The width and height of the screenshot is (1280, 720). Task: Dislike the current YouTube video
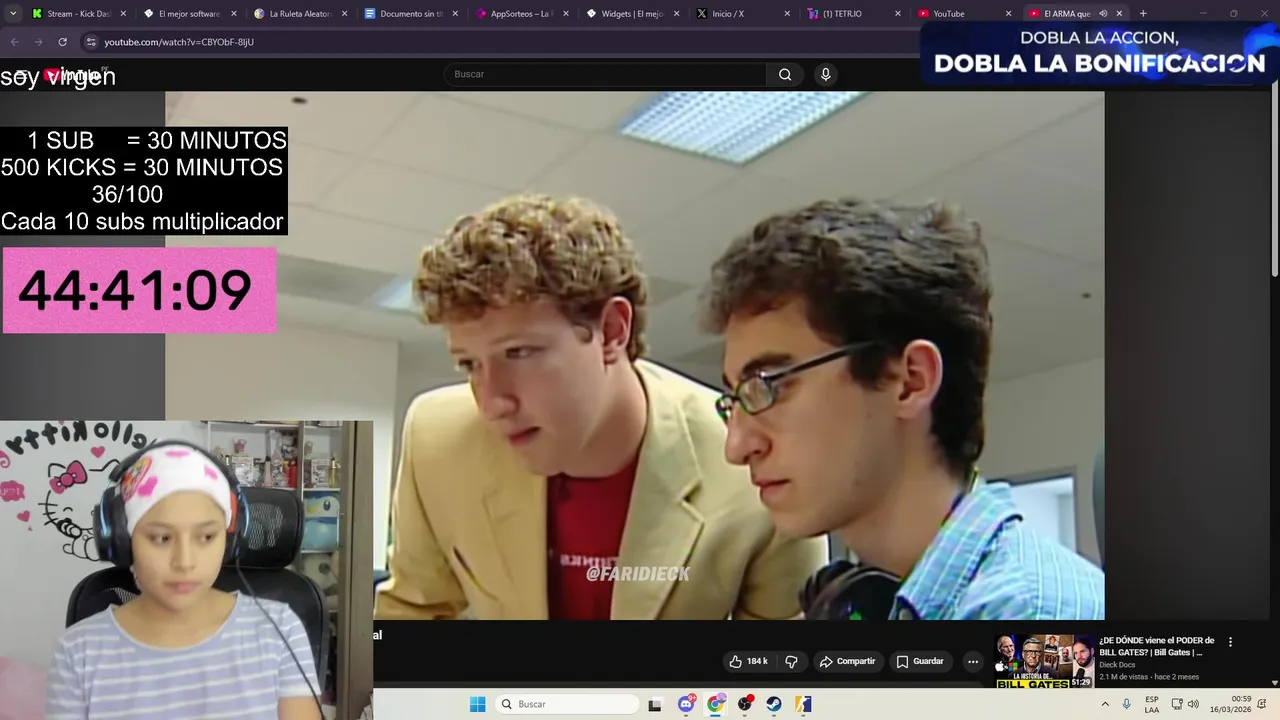pos(791,661)
